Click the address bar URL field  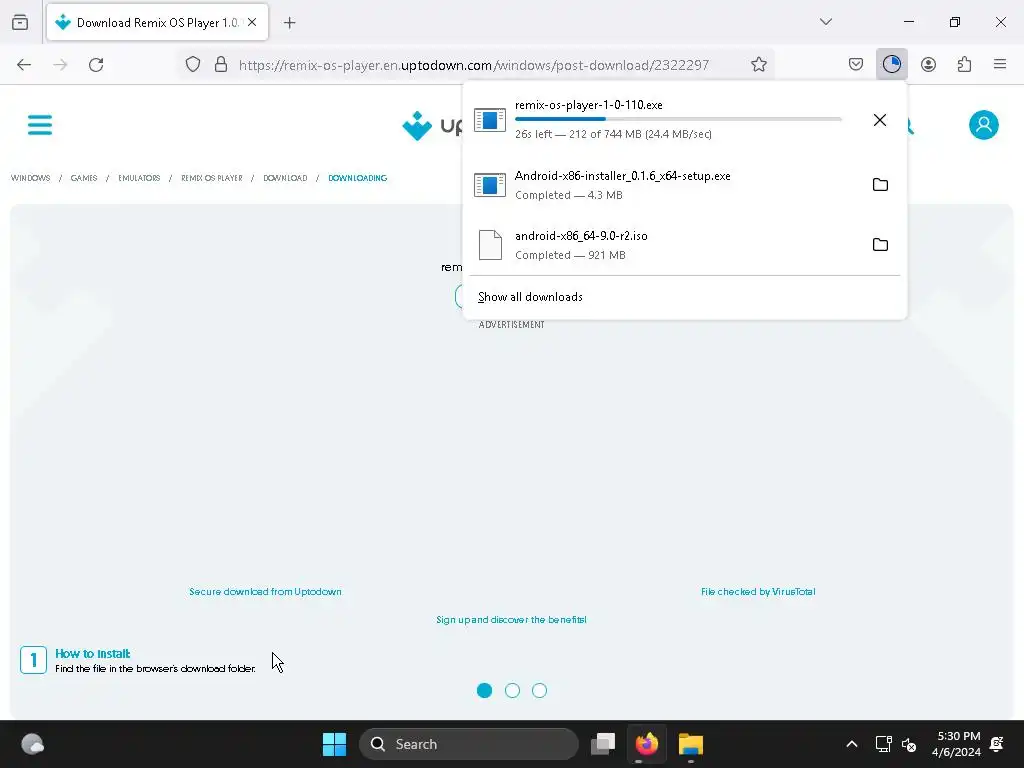coord(473,65)
